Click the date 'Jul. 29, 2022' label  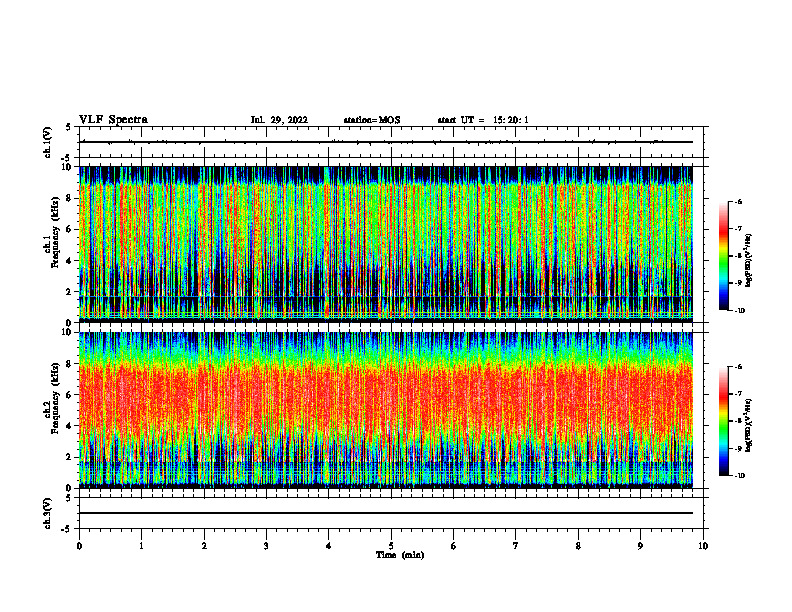279,120
